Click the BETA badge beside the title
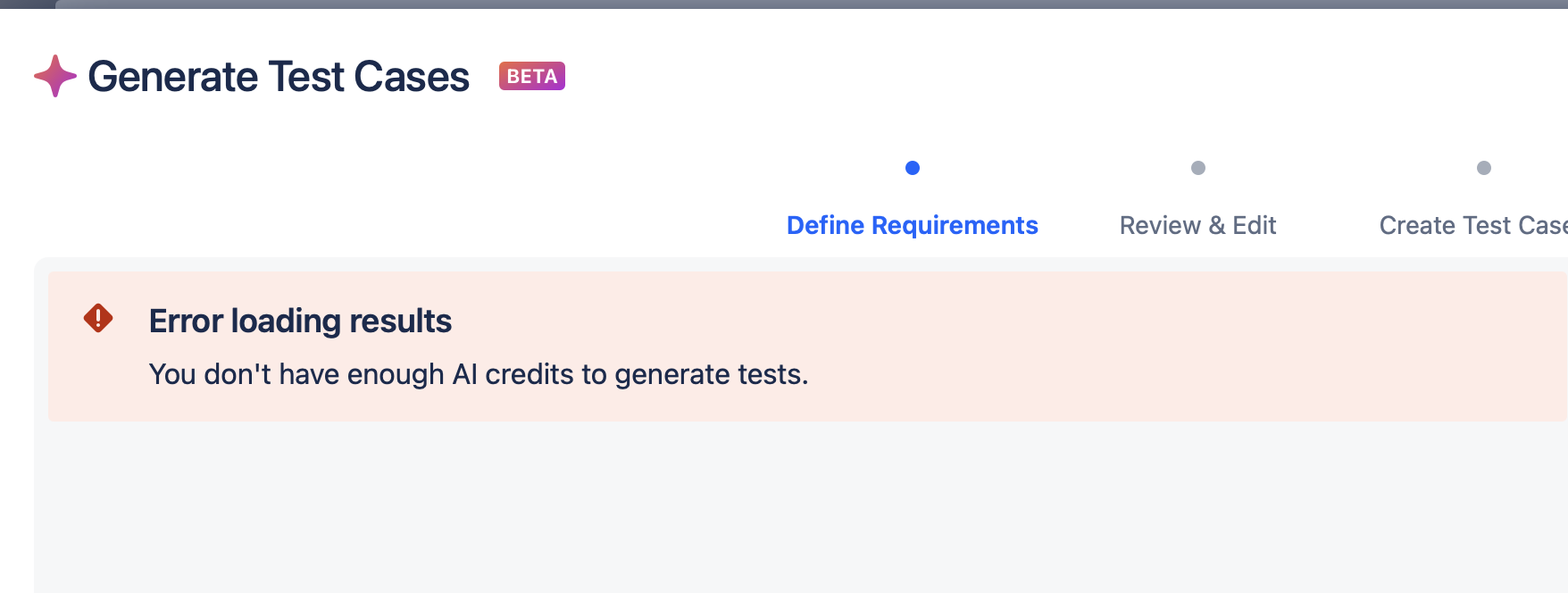The width and height of the screenshot is (1568, 593). (532, 76)
